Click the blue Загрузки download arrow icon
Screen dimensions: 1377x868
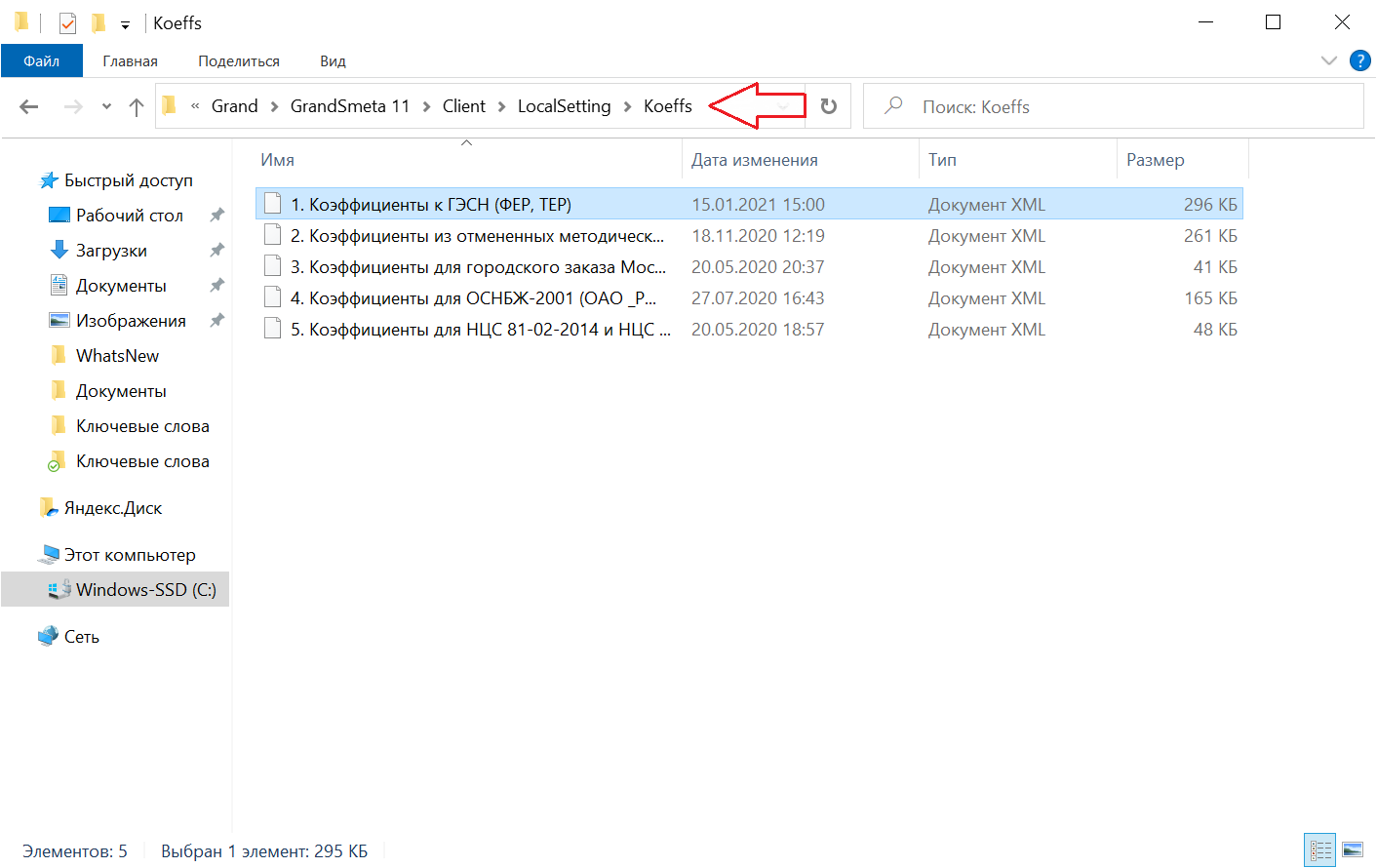59,250
